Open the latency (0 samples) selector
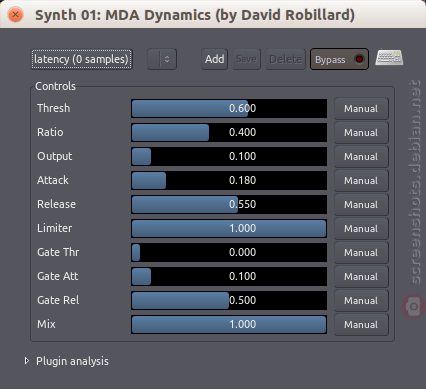Screen dimensions: 426x389 click(x=82, y=59)
